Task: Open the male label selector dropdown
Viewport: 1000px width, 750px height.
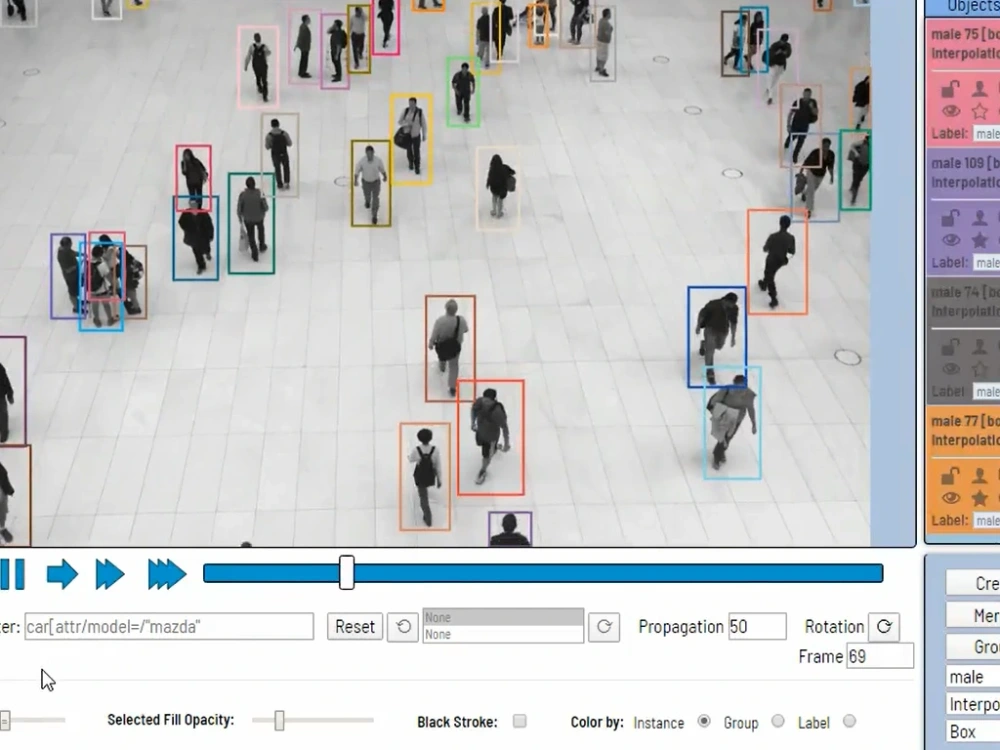Action: click(973, 677)
